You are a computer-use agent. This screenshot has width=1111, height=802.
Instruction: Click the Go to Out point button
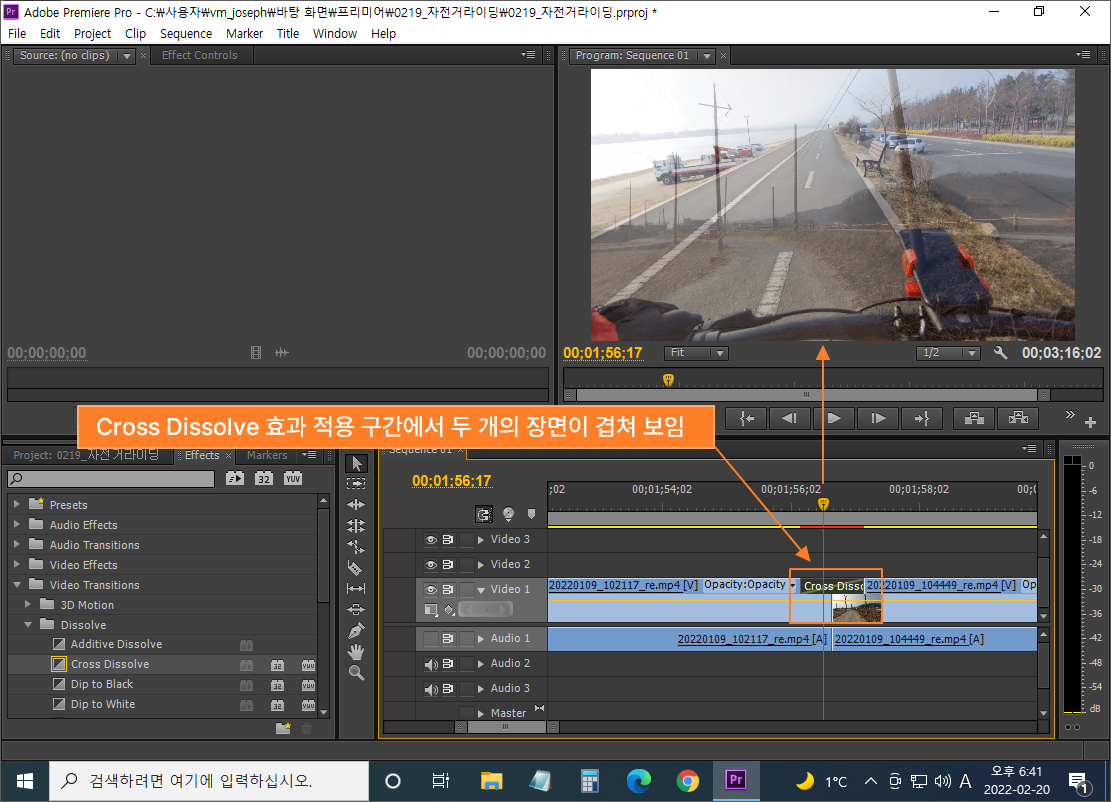tap(922, 418)
